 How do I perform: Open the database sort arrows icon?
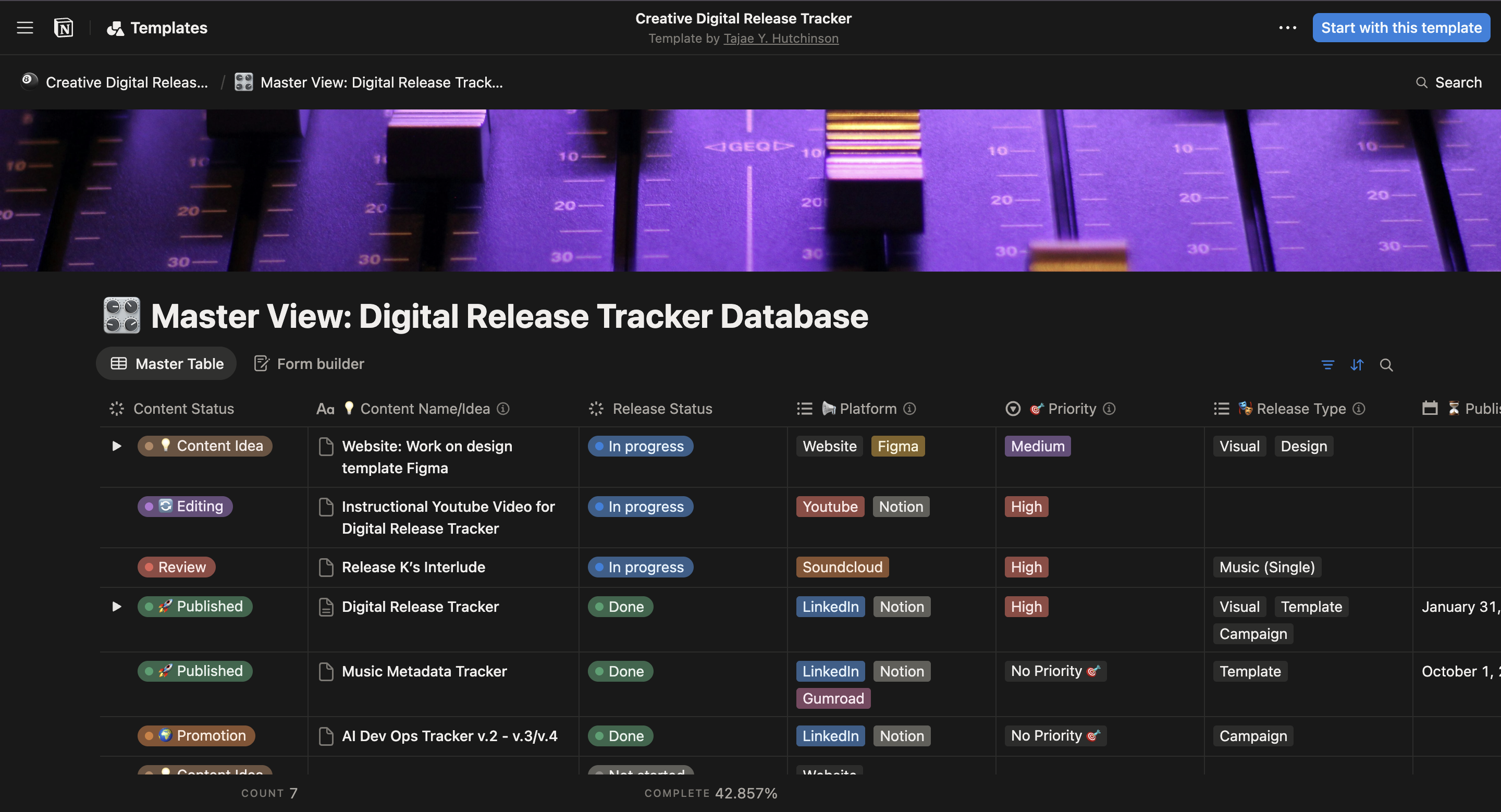(1357, 365)
